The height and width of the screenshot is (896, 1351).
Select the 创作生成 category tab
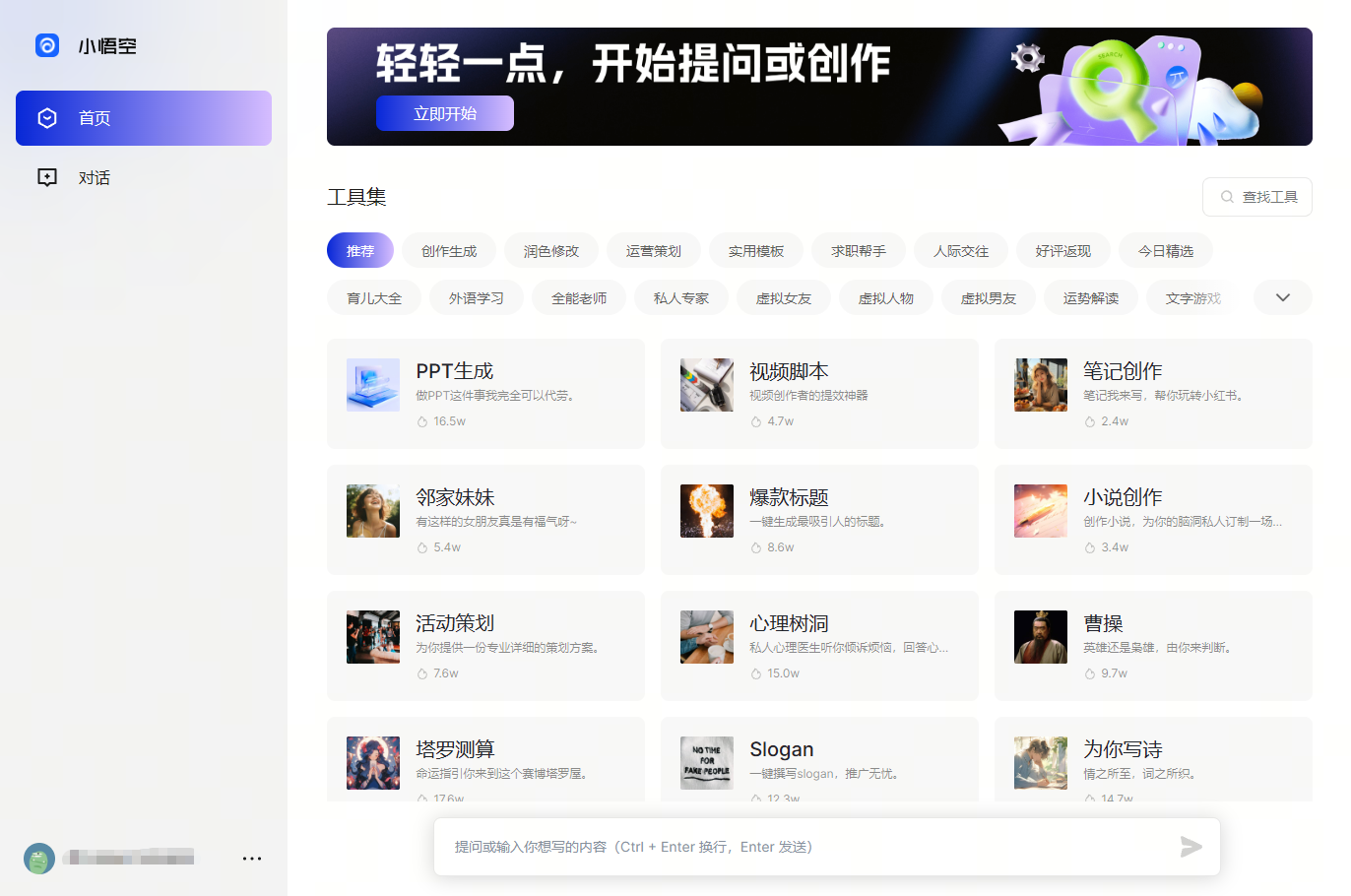[x=449, y=251]
